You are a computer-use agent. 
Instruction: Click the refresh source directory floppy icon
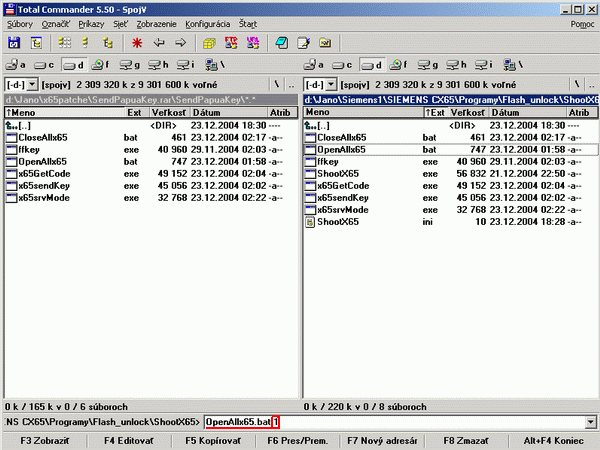click(14, 42)
